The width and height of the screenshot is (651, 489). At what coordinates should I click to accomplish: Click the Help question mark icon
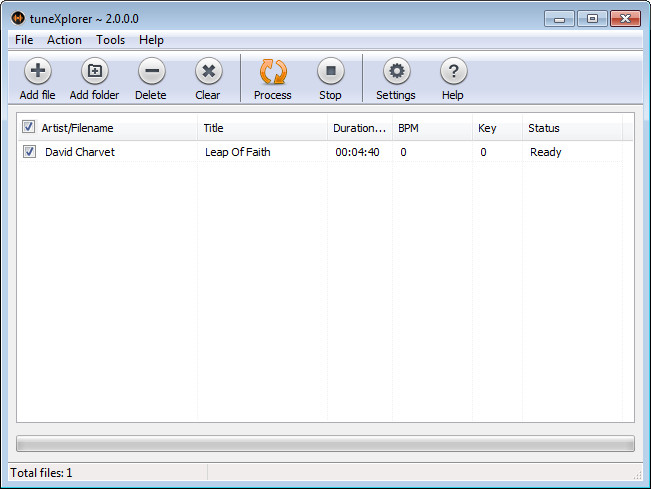[x=453, y=72]
